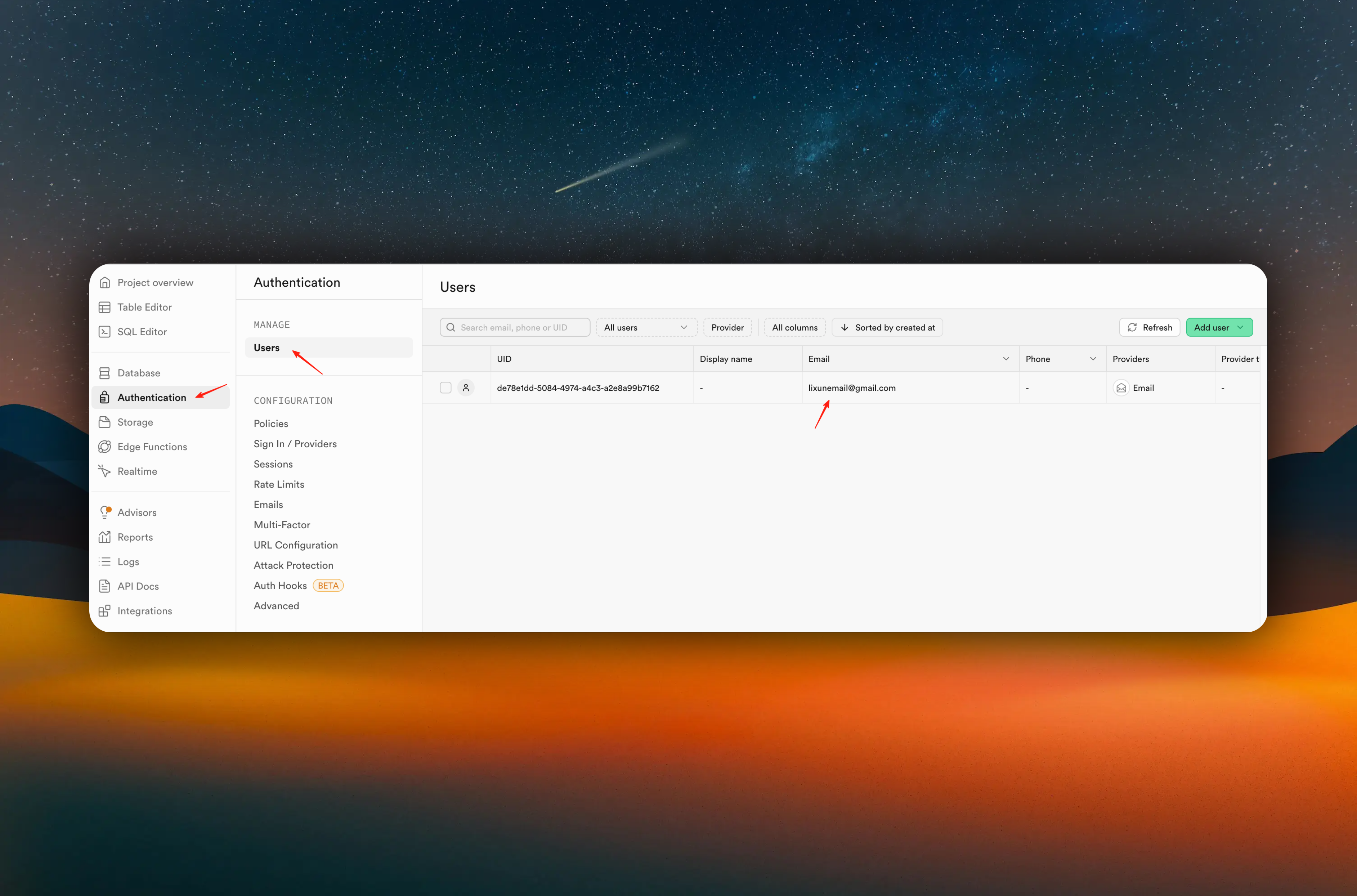Click the Realtime cursor icon

coord(104,471)
